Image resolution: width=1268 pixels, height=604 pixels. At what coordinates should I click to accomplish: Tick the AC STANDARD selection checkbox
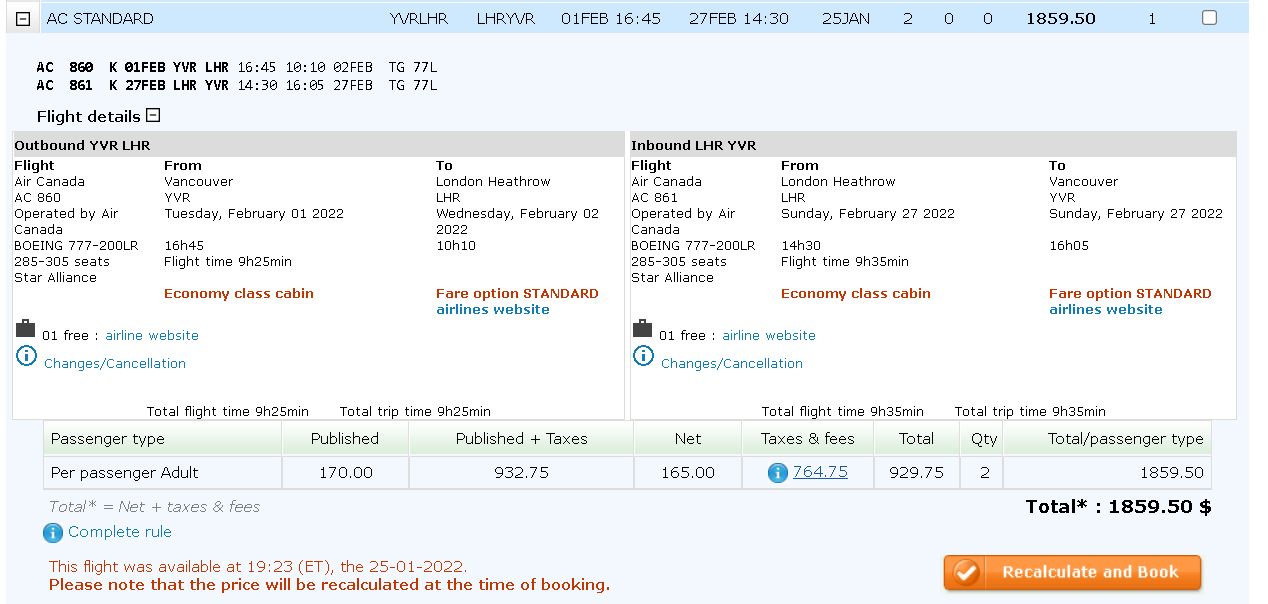1209,18
